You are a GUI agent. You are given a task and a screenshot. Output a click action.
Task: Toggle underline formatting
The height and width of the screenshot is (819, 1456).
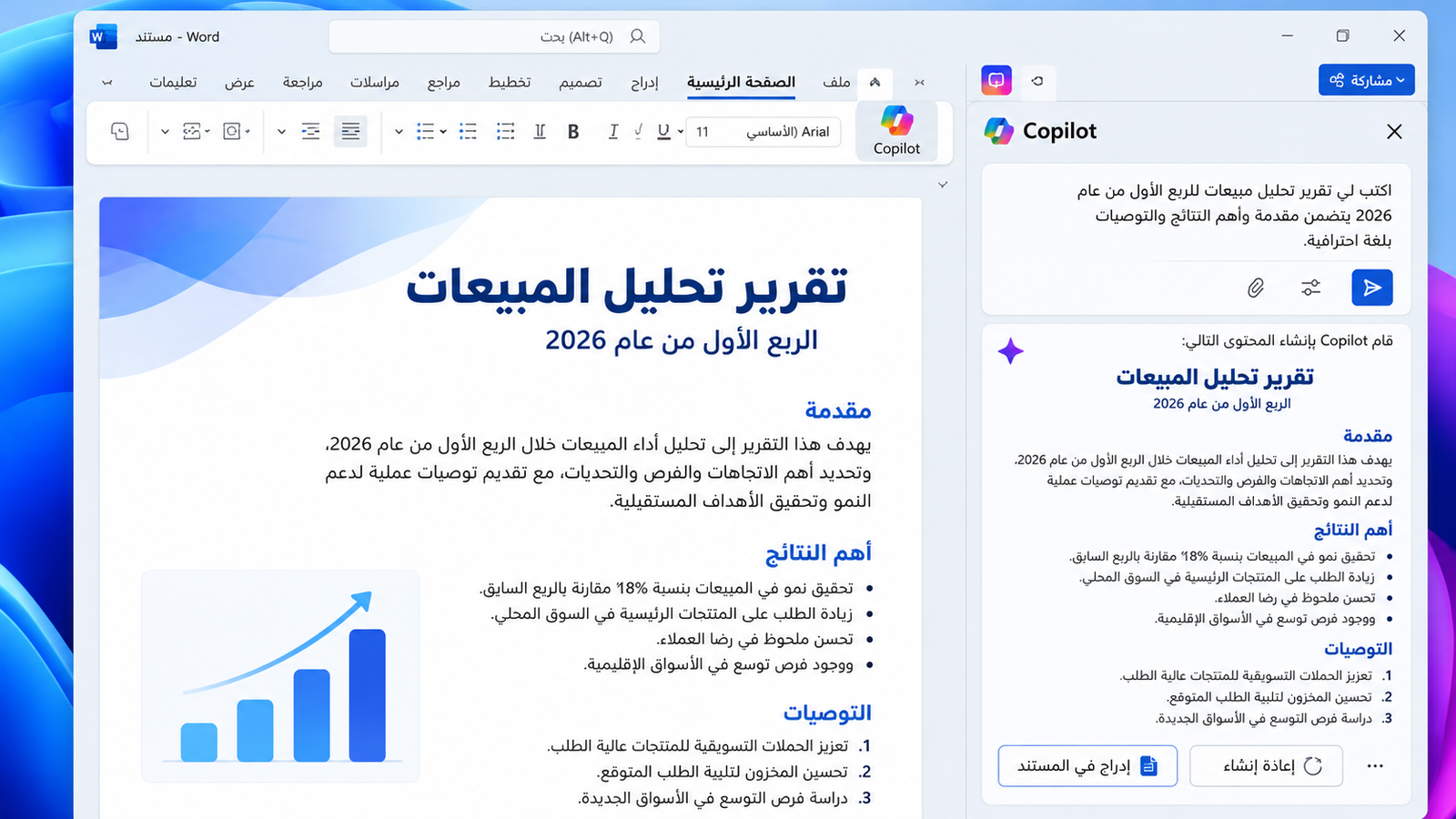click(663, 132)
